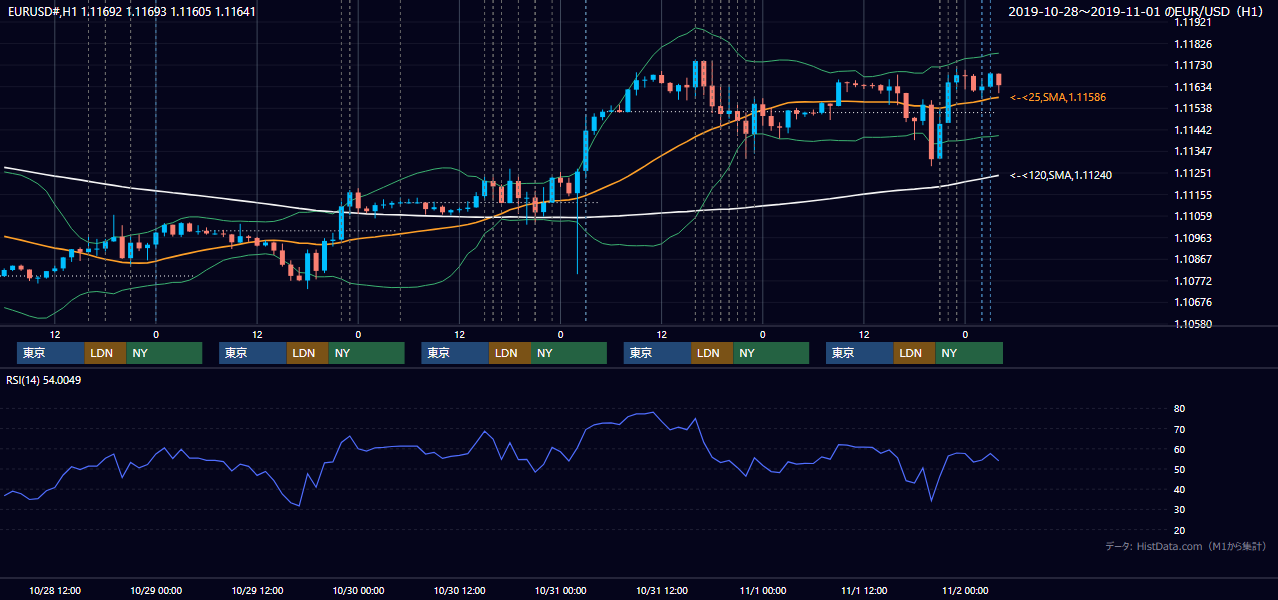Click price axis value 1.11347
Screen dimensions: 1278x600
click(x=1192, y=152)
